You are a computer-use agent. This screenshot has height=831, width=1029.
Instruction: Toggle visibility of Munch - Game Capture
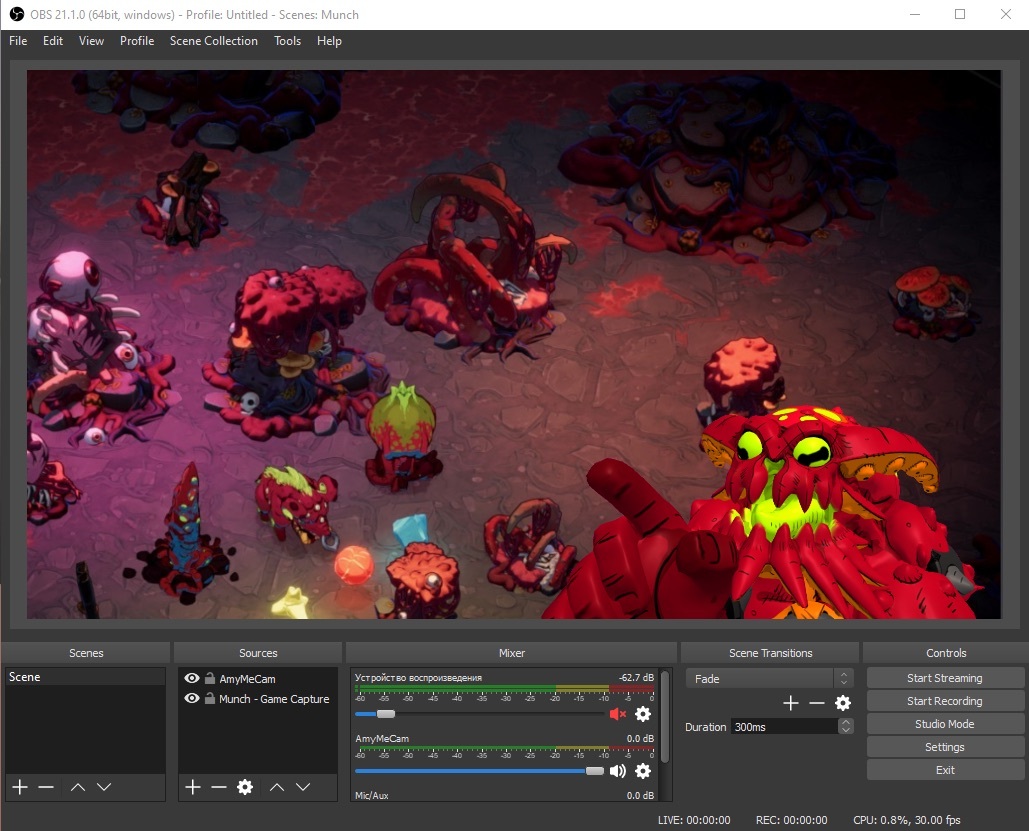point(192,699)
